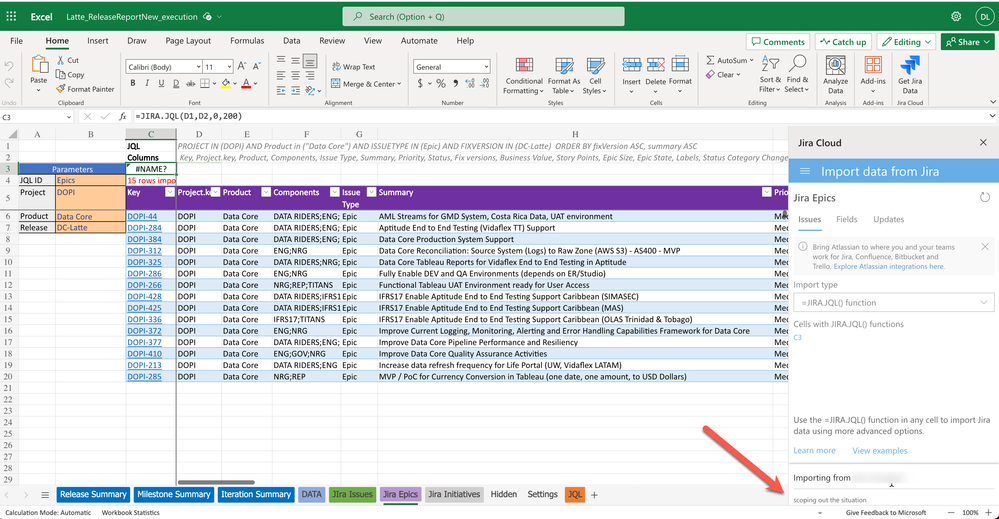The width and height of the screenshot is (999, 519).
Task: Open Jira Cloud hamburger menu
Action: click(x=805, y=171)
